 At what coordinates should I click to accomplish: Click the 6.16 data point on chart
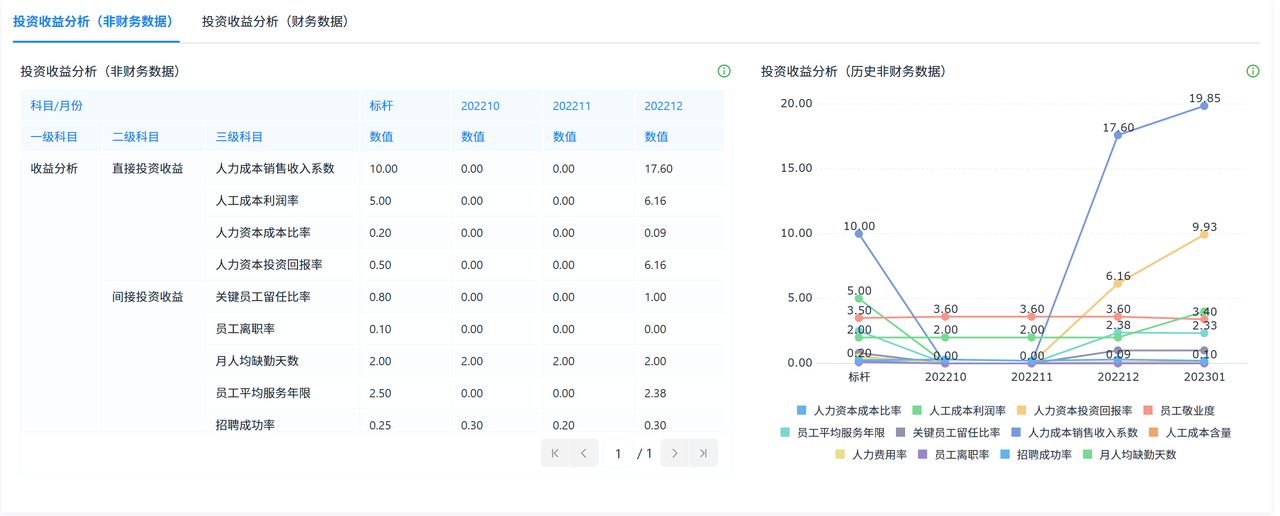tap(1118, 283)
